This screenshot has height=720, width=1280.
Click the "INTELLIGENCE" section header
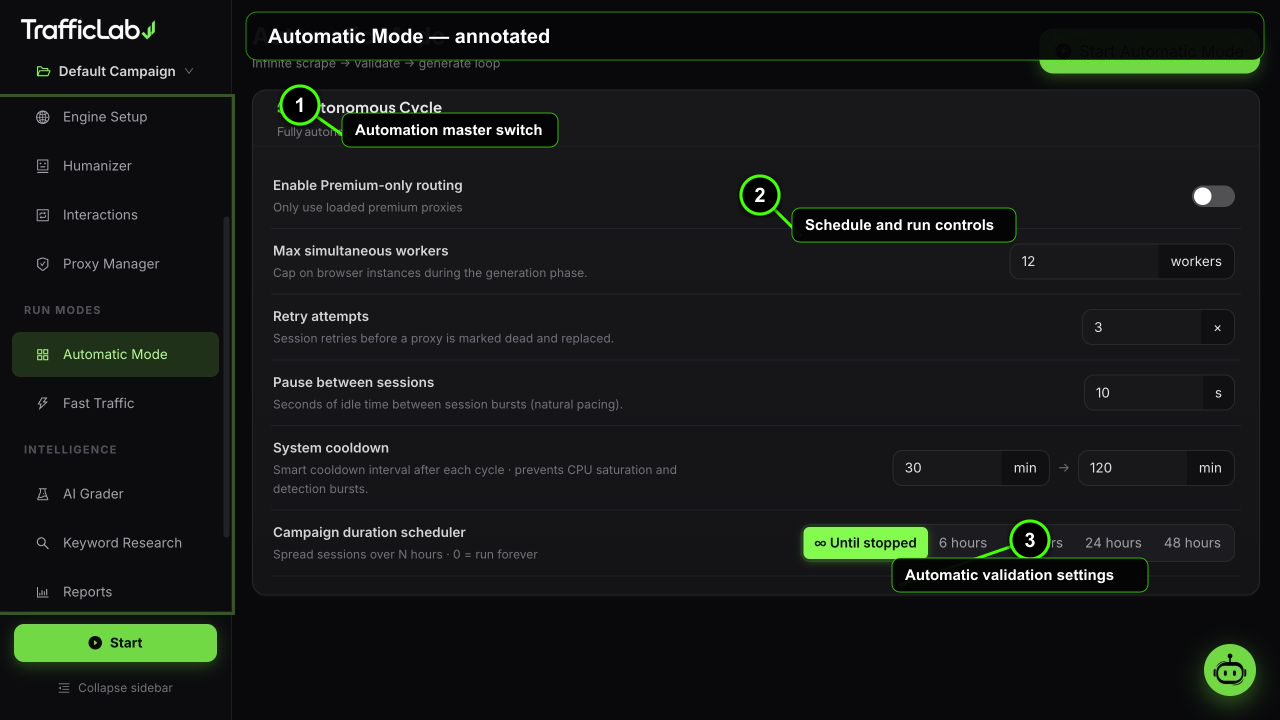tap(70, 449)
